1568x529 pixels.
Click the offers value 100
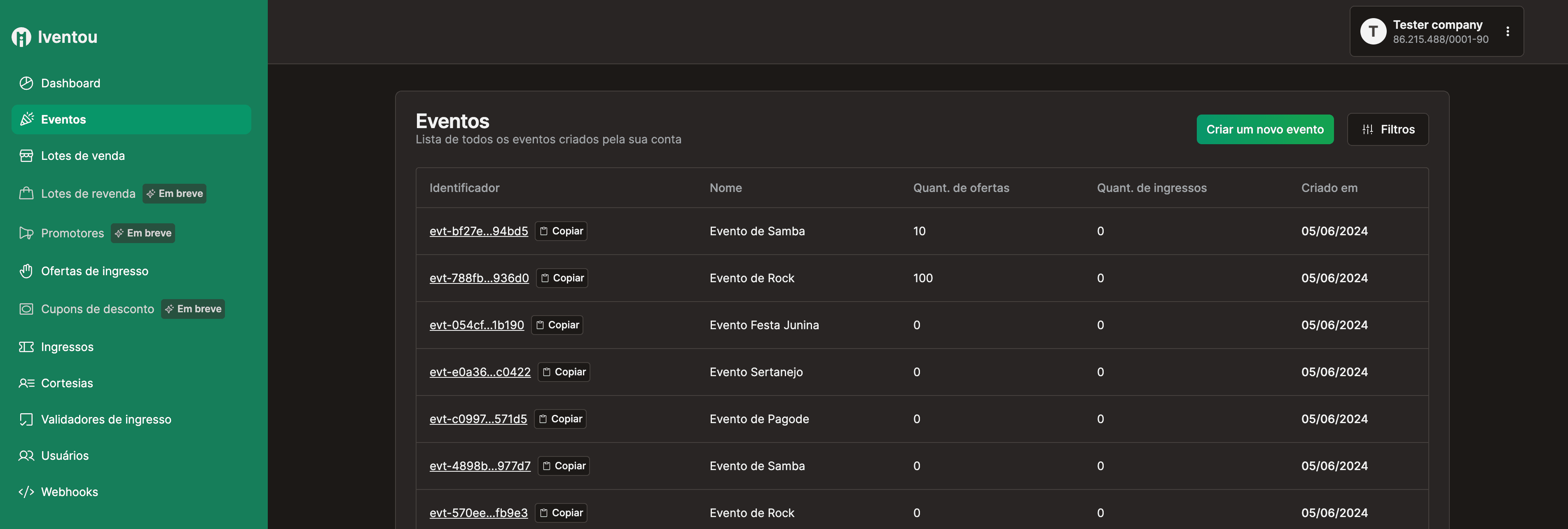(x=923, y=278)
